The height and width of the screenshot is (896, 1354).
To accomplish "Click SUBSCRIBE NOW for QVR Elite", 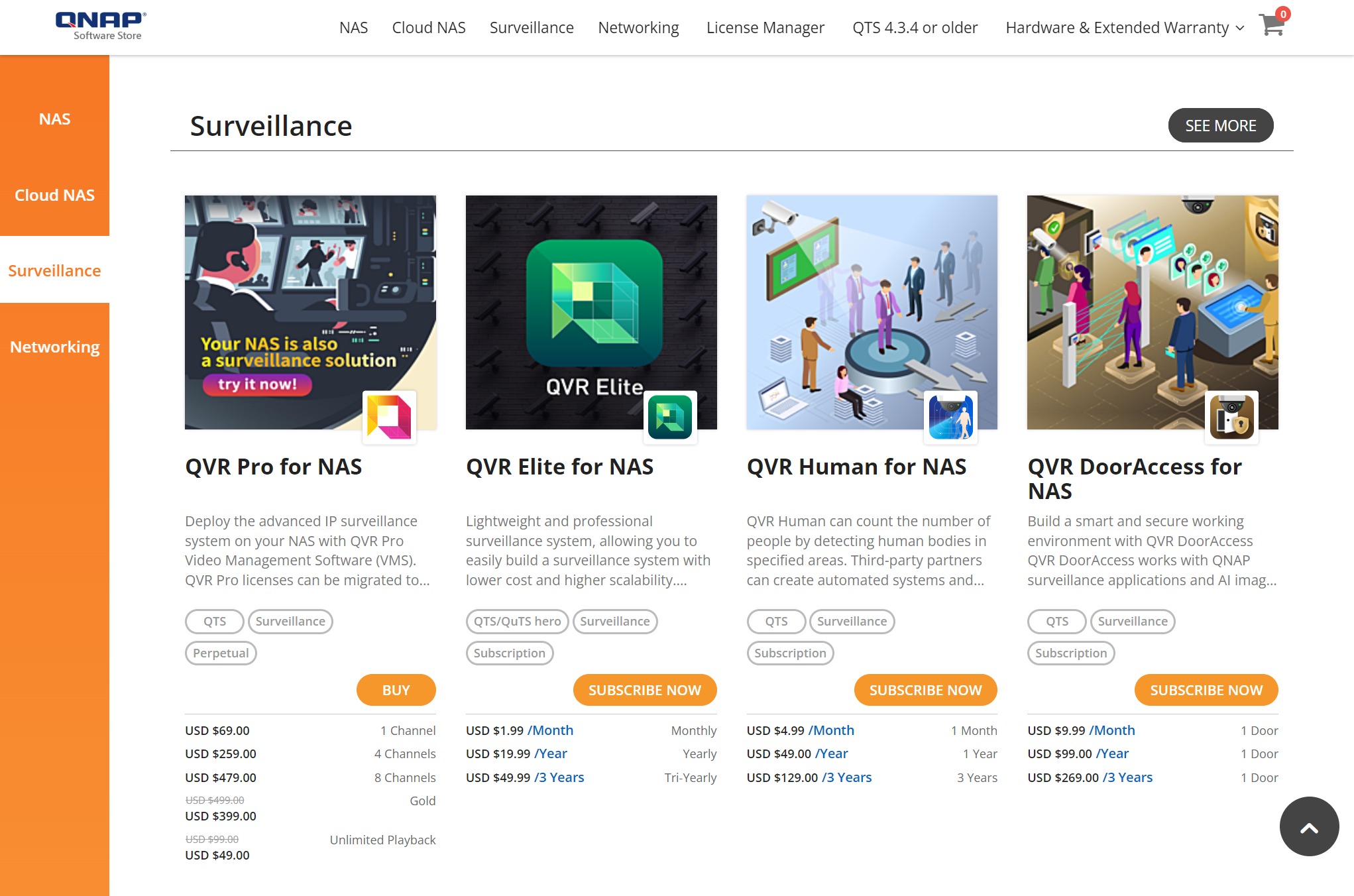I will pos(644,690).
